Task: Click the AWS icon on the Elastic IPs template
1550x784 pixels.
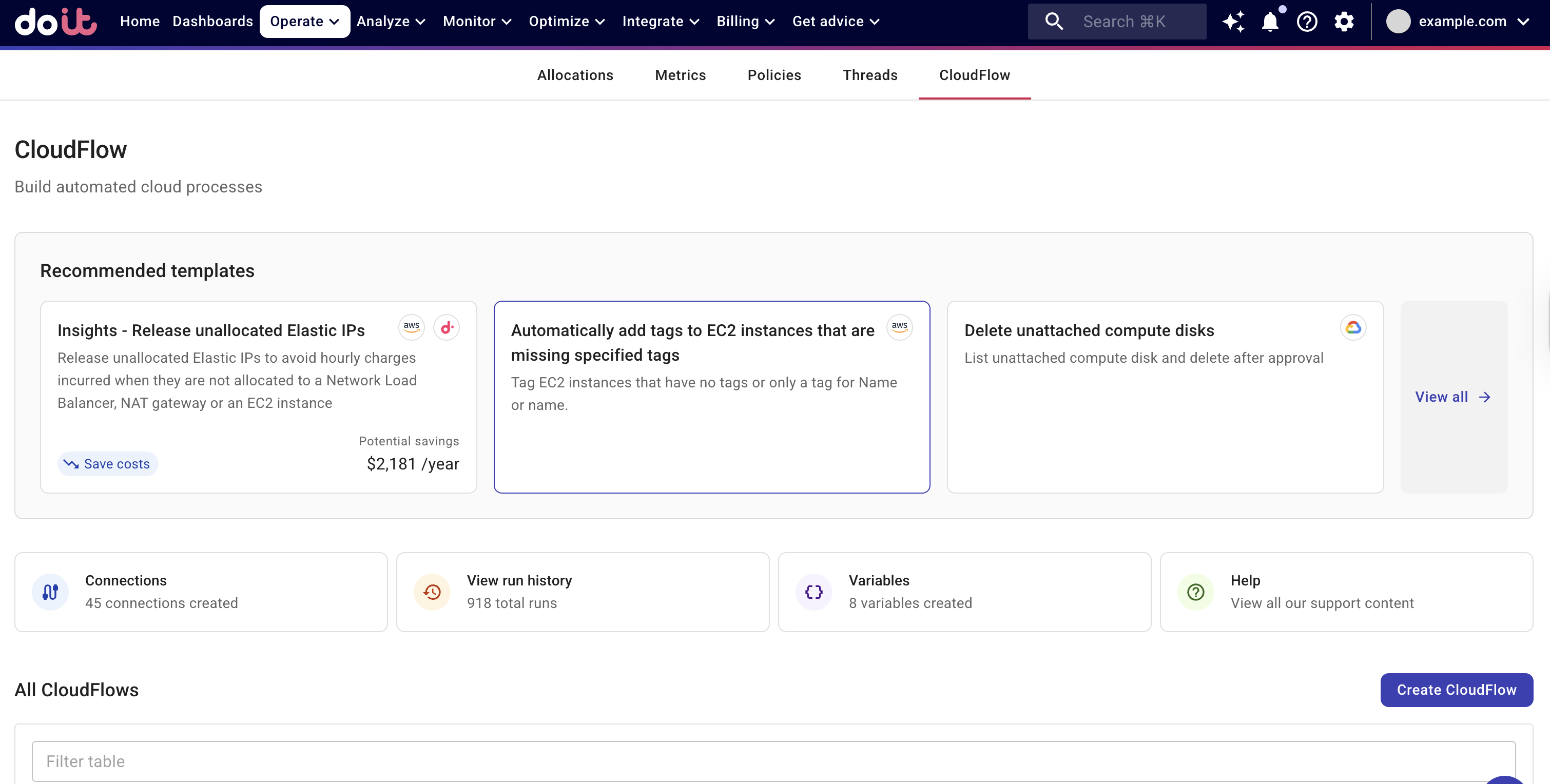Action: coord(411,327)
